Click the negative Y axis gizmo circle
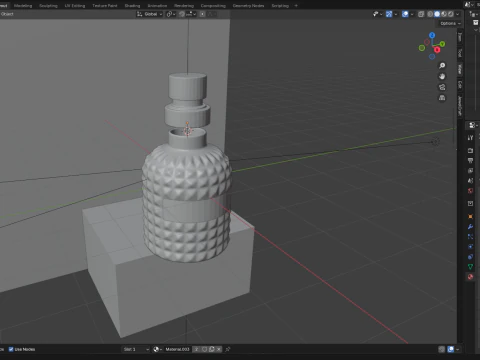480x360 pixels. coord(422,48)
